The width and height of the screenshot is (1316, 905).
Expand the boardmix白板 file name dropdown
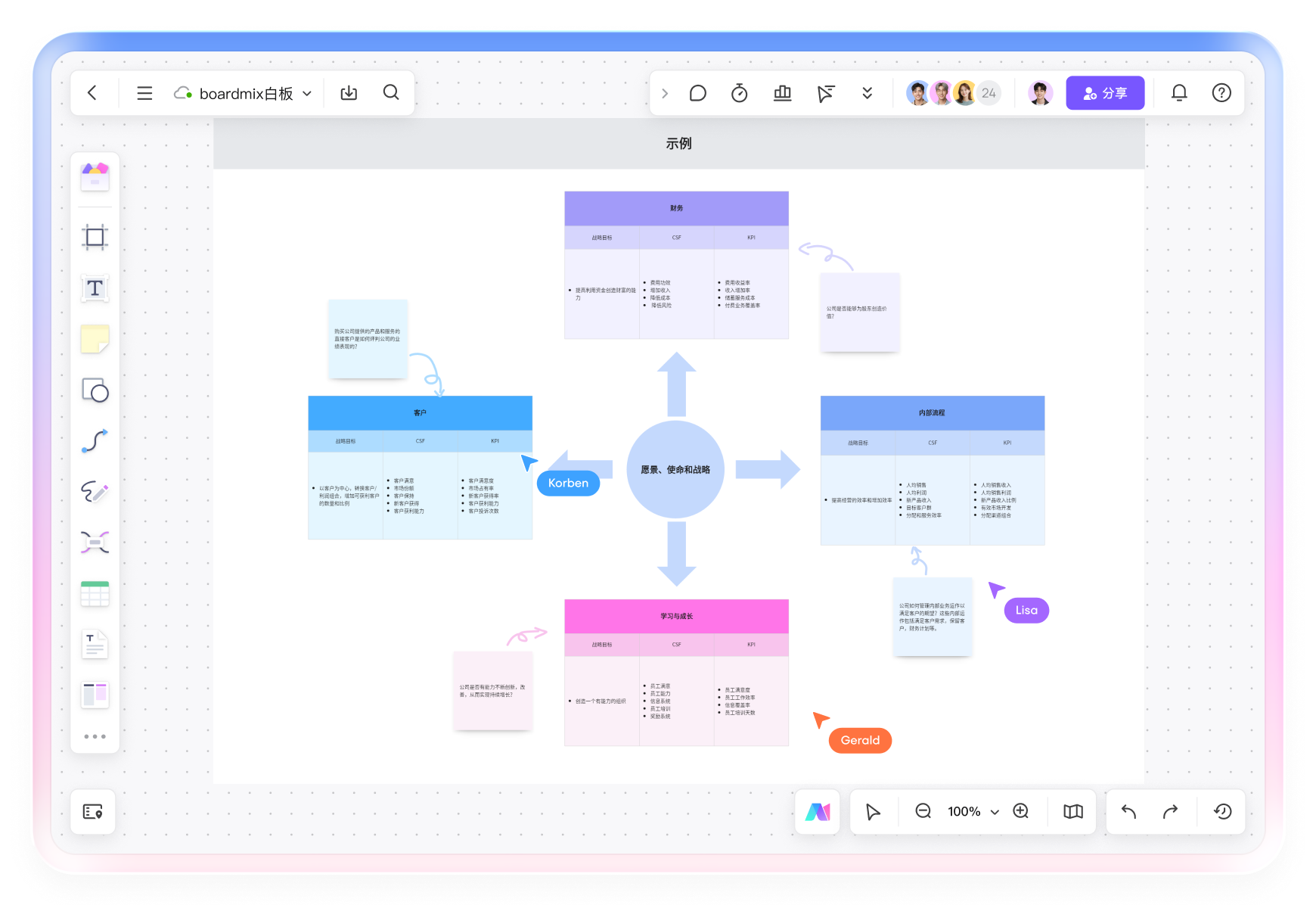point(307,94)
